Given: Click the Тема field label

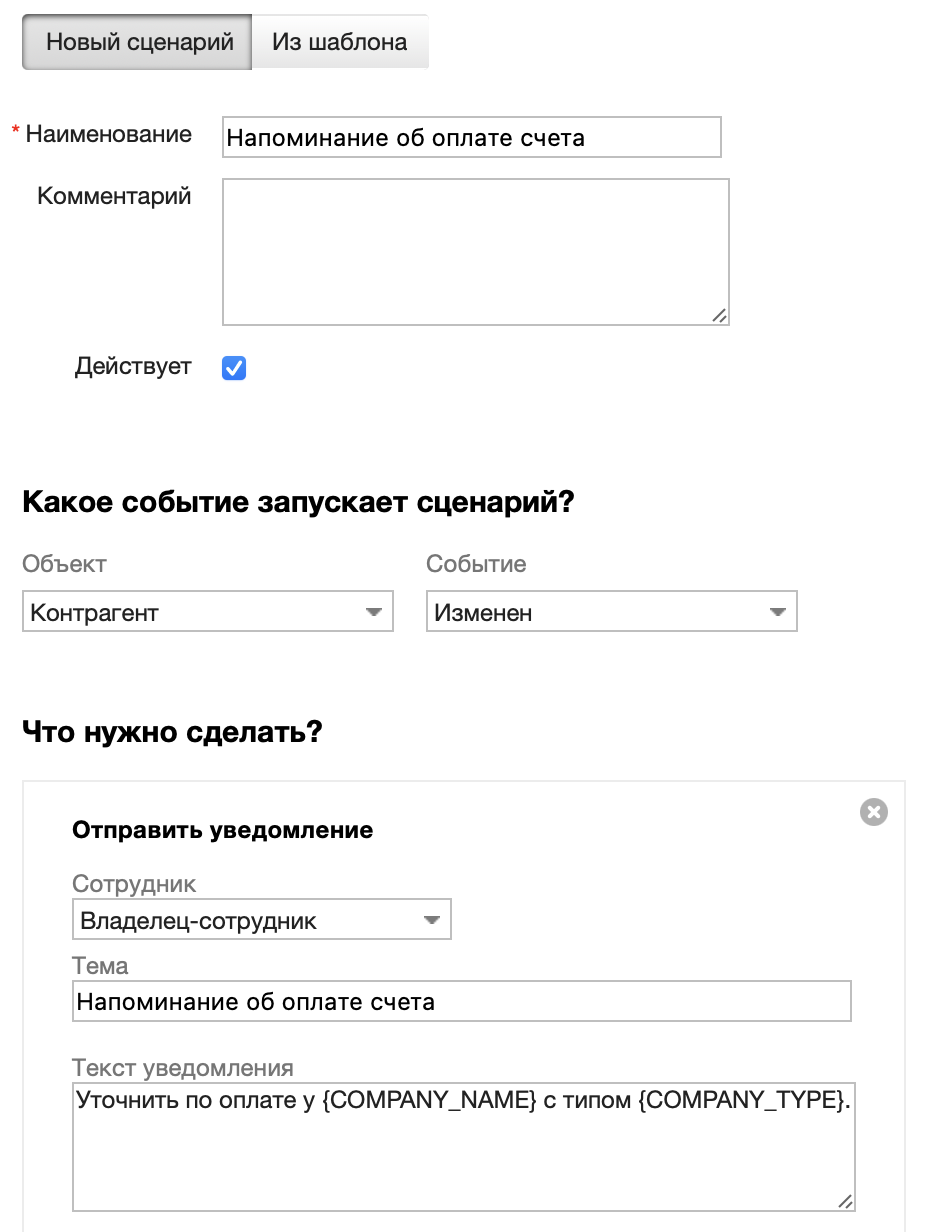Looking at the screenshot, I should point(100,966).
